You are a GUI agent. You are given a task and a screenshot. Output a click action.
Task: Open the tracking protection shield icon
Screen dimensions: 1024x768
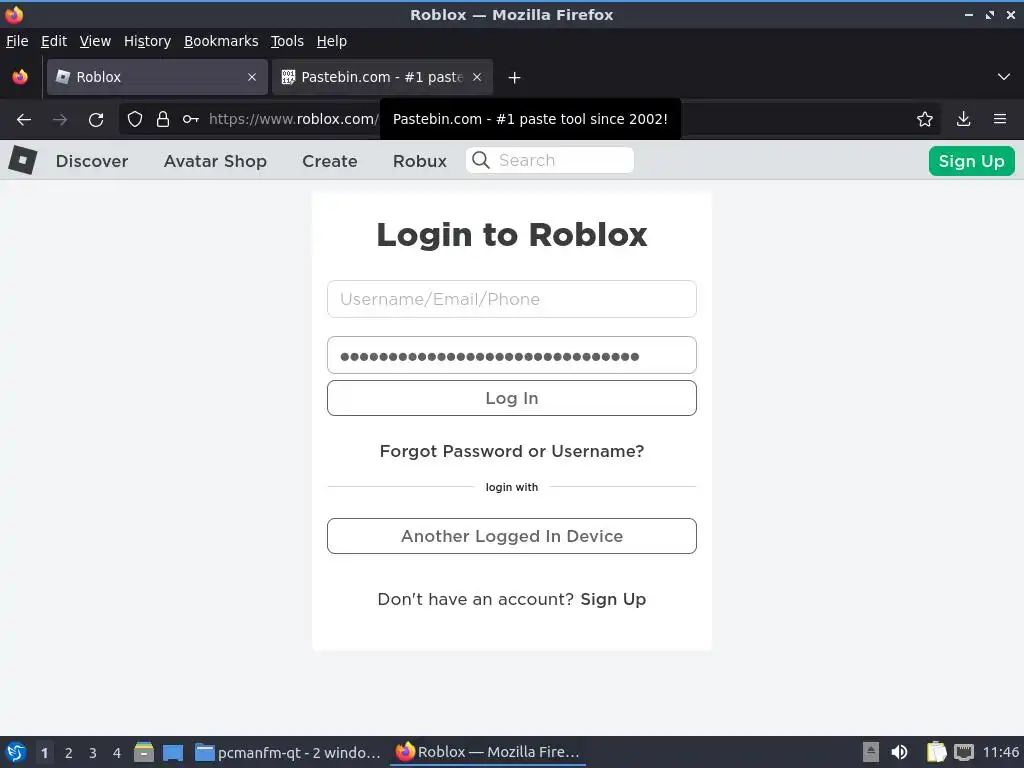(x=135, y=120)
